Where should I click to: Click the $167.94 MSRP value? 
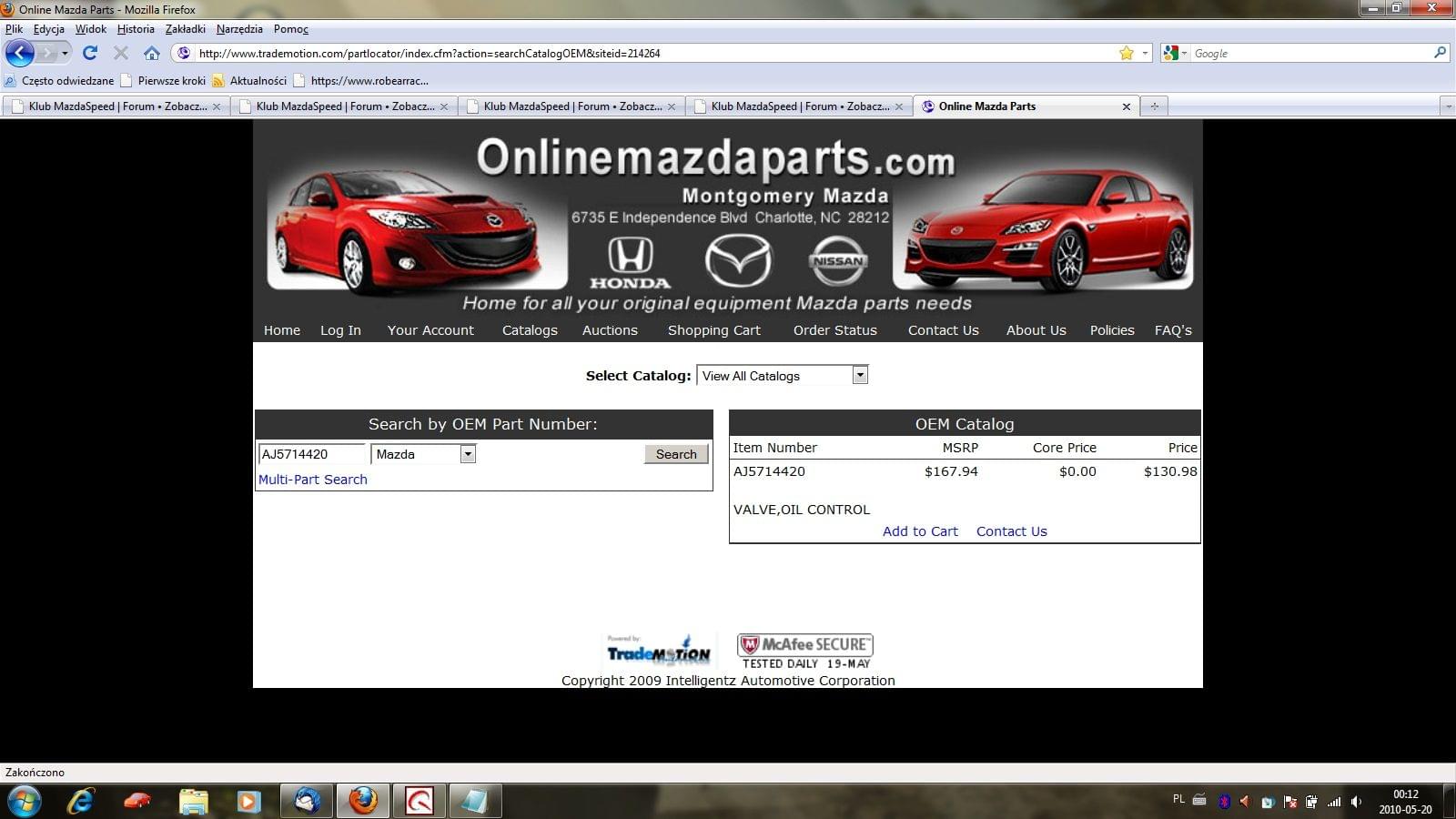[x=951, y=471]
